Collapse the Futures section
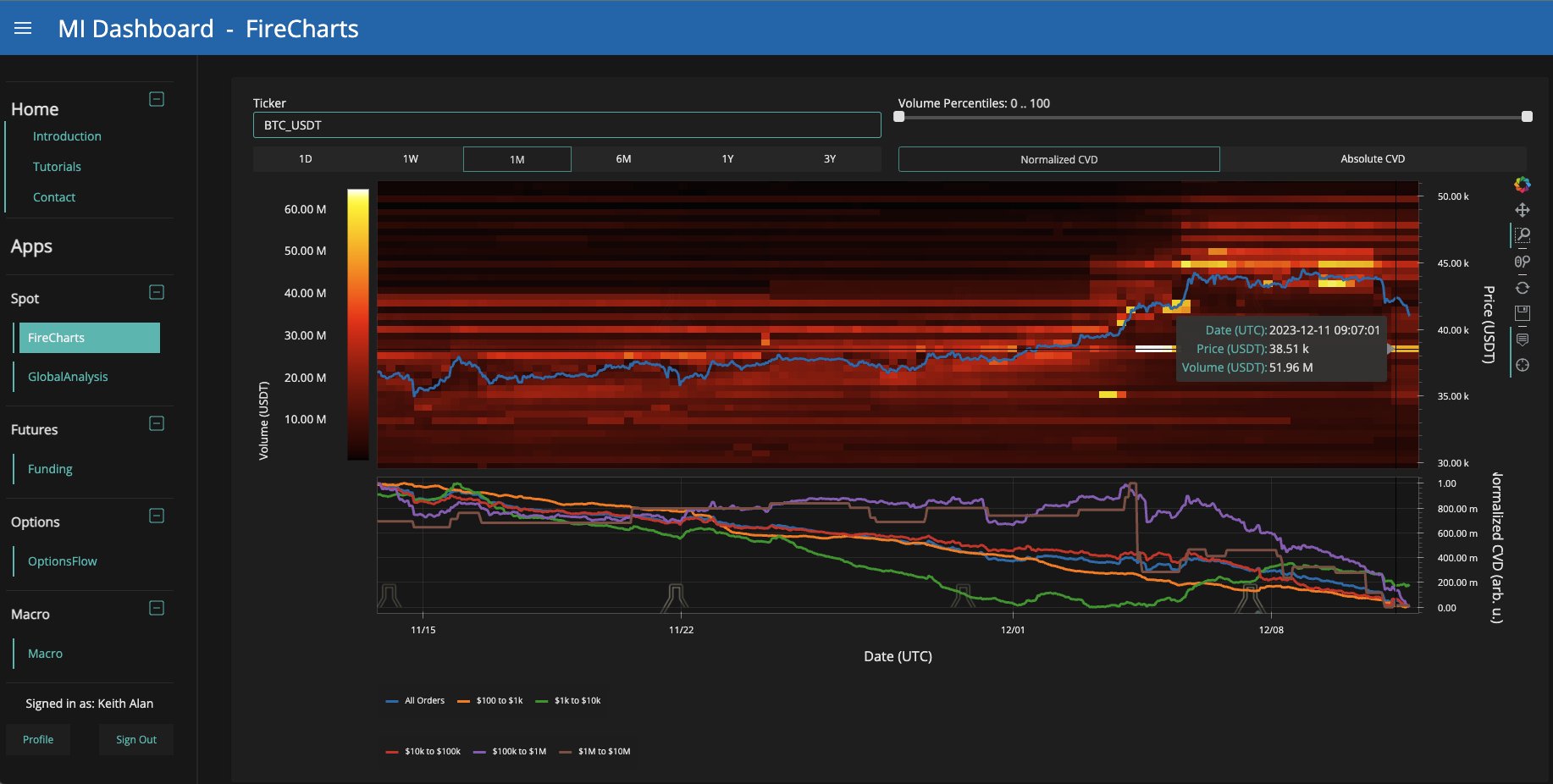 pyautogui.click(x=157, y=423)
